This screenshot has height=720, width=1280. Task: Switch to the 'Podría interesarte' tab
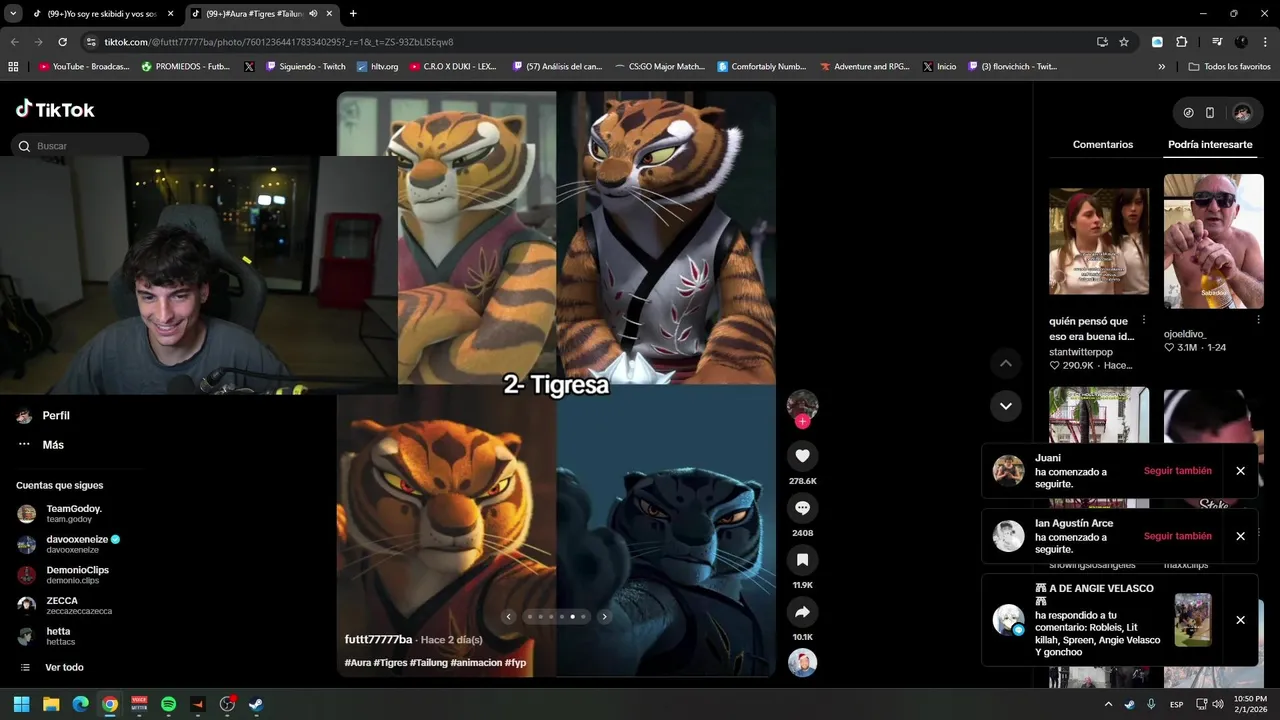coord(1210,145)
